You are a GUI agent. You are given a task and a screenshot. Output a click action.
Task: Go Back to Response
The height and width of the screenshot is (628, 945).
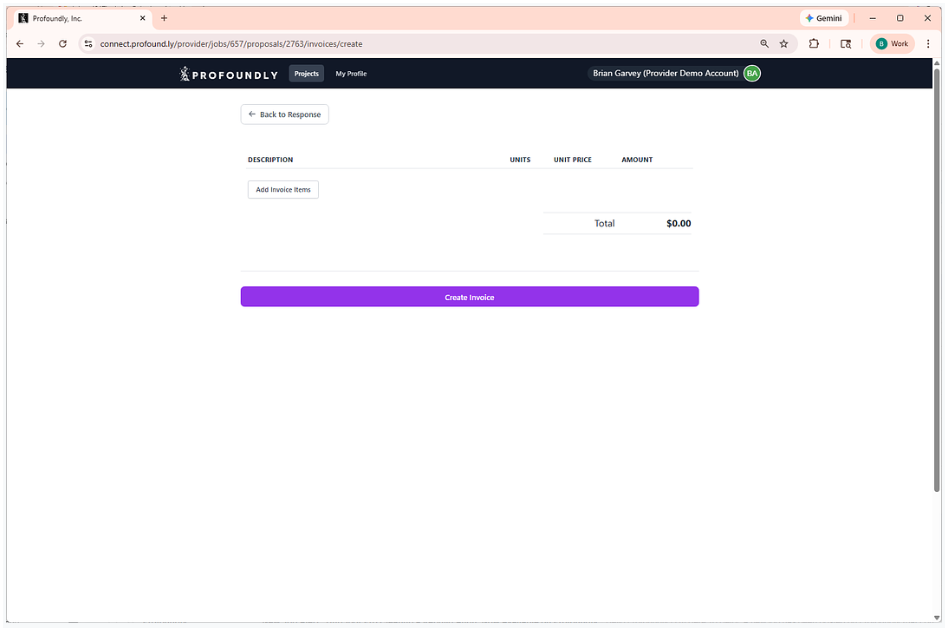point(284,114)
